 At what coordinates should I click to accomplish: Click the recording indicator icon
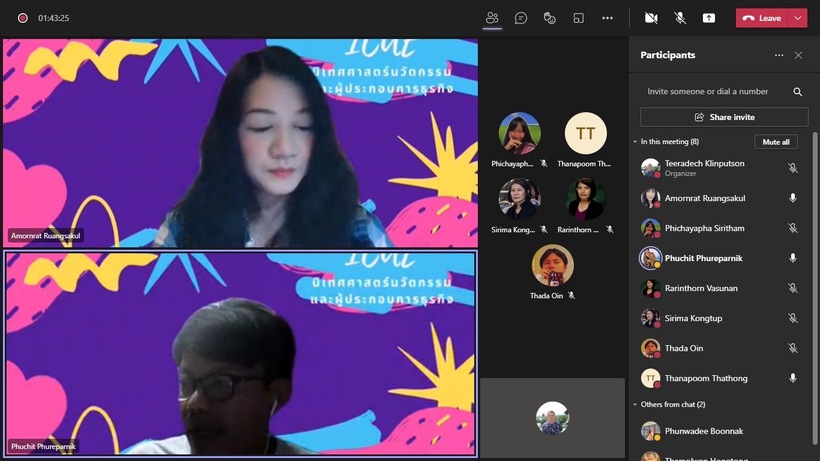tap(22, 18)
